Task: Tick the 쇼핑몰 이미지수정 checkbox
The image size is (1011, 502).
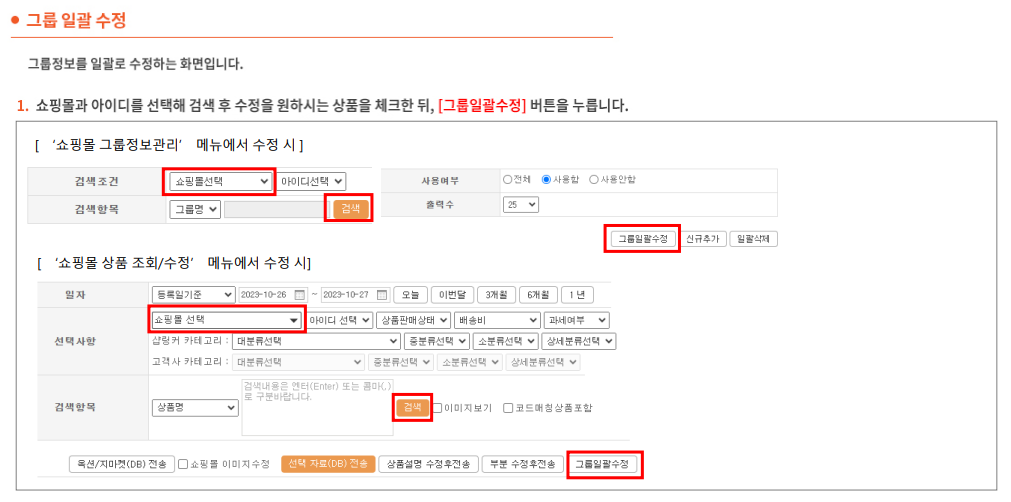Action: (x=183, y=464)
